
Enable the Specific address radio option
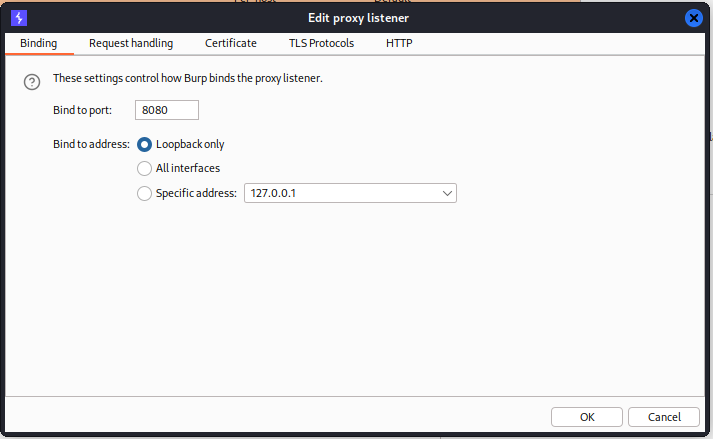tap(145, 193)
